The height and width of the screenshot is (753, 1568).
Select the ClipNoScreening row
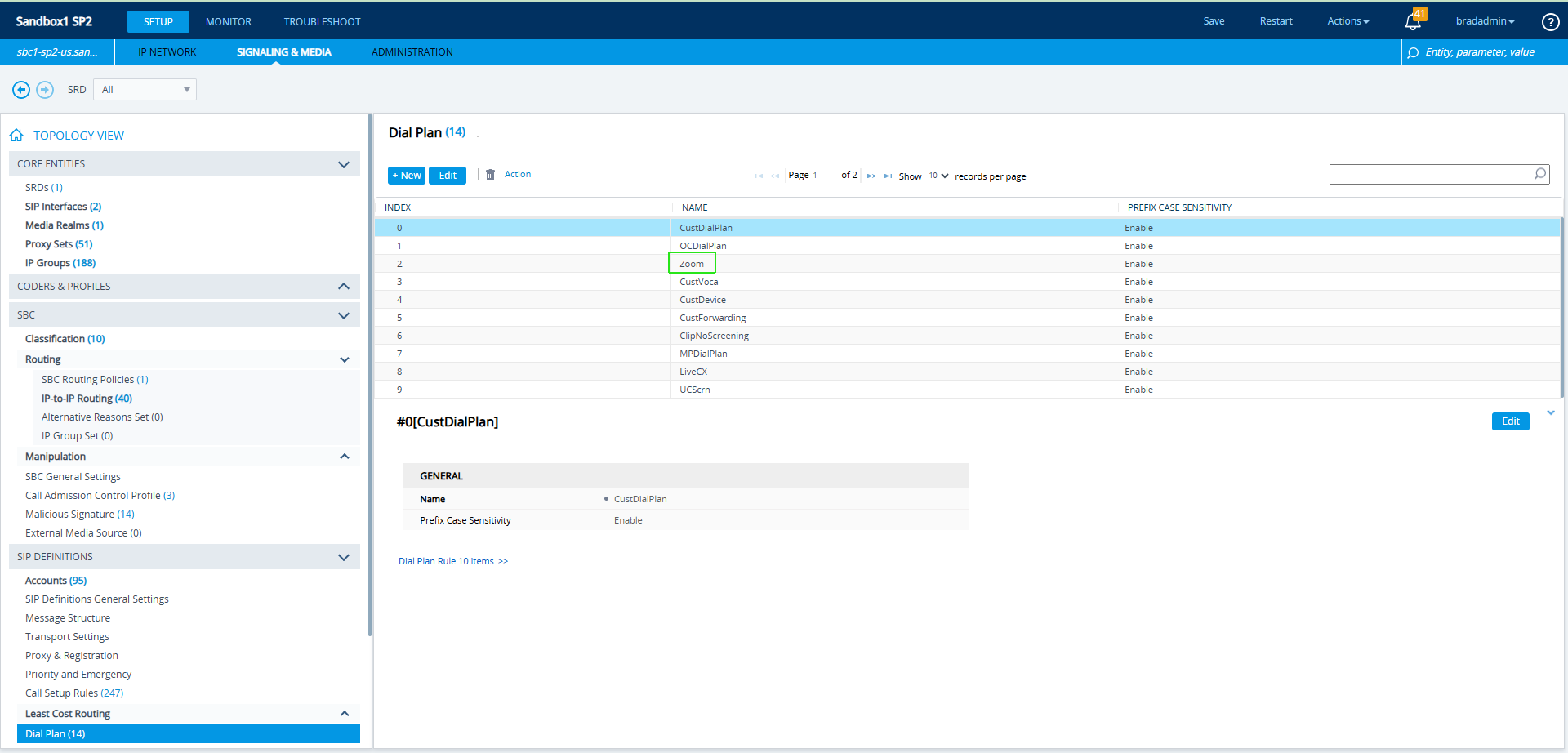(967, 336)
